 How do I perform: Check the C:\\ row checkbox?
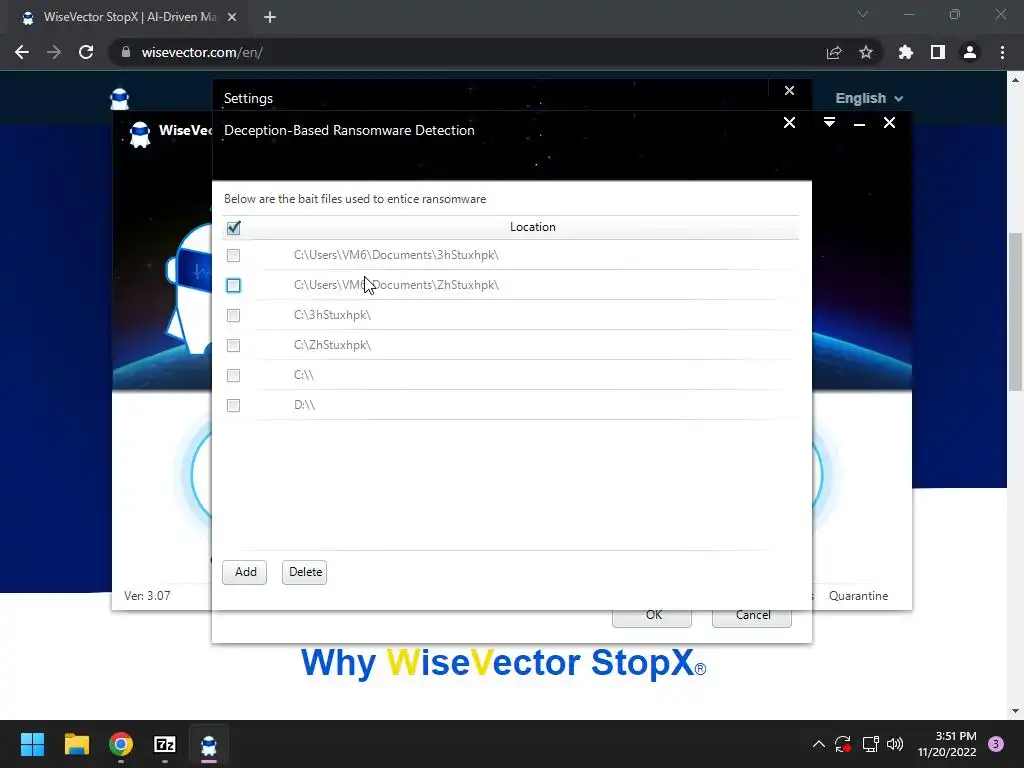[x=233, y=376]
